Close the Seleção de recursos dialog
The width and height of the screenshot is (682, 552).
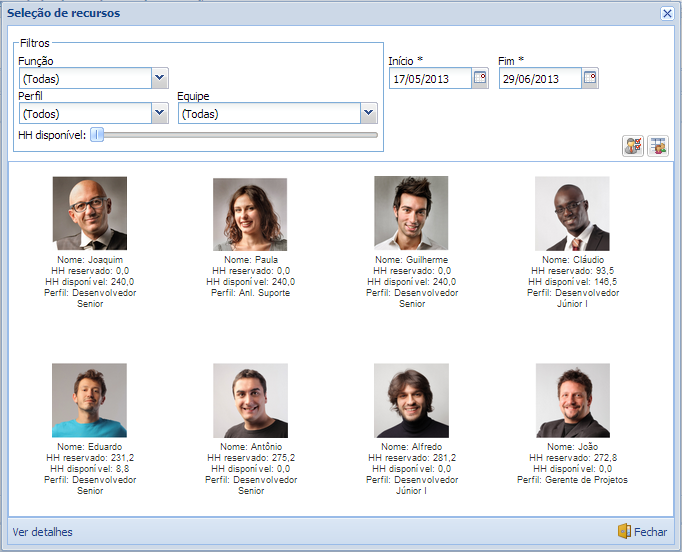pos(667,13)
